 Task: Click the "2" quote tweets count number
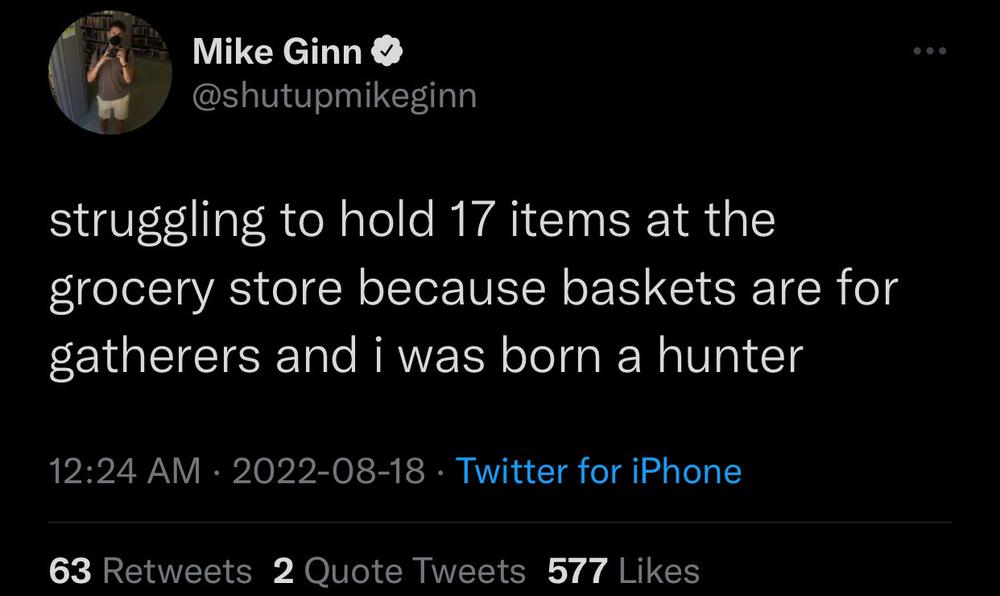click(x=283, y=571)
